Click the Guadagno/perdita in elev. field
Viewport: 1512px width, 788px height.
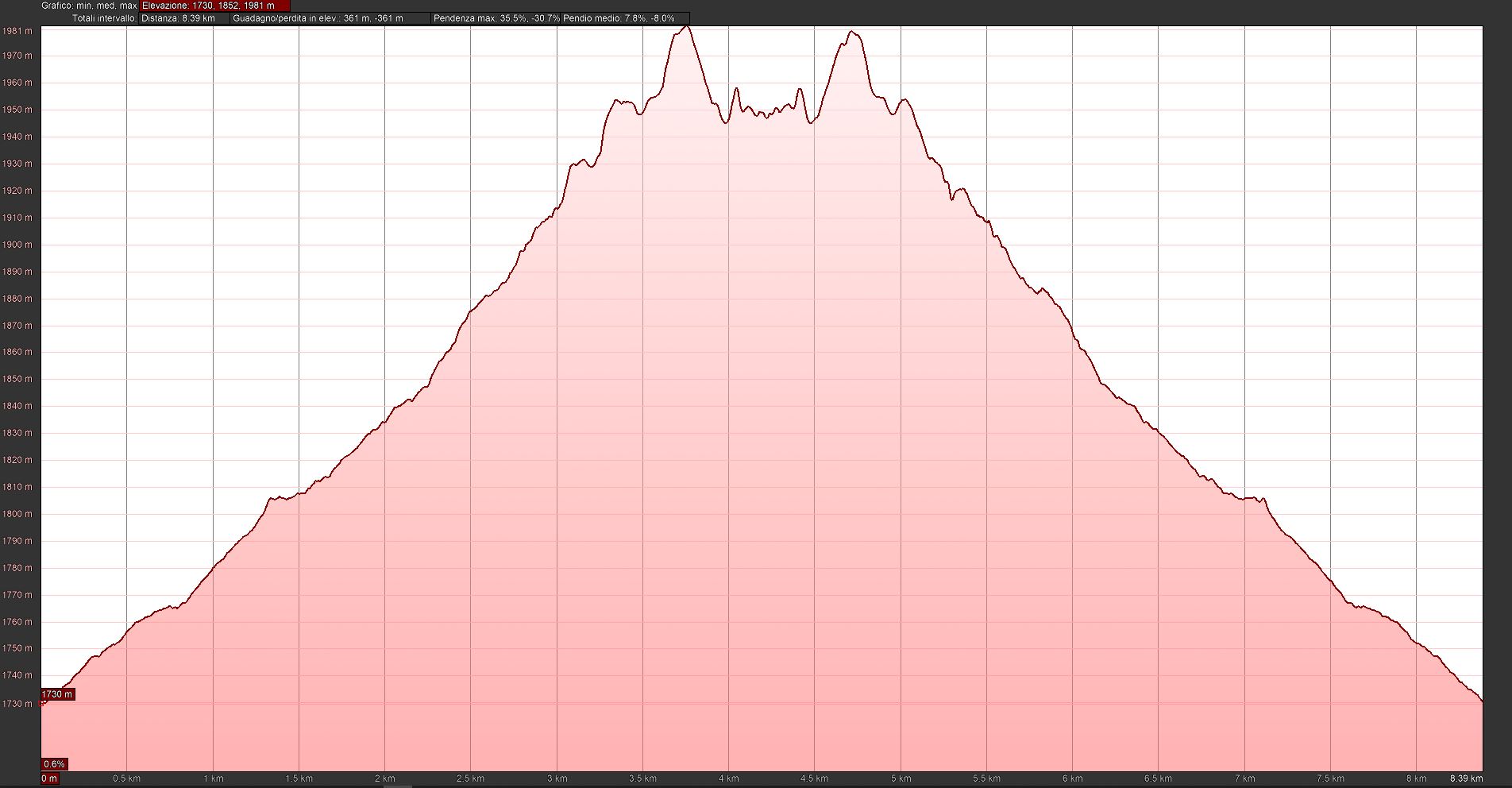[x=330, y=18]
